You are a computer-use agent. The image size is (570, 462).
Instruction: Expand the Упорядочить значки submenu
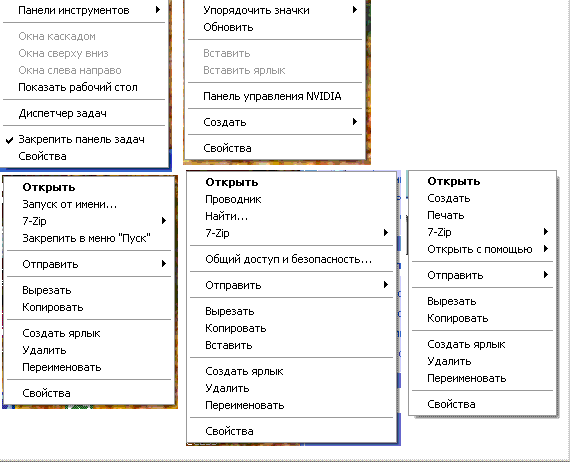(x=275, y=10)
